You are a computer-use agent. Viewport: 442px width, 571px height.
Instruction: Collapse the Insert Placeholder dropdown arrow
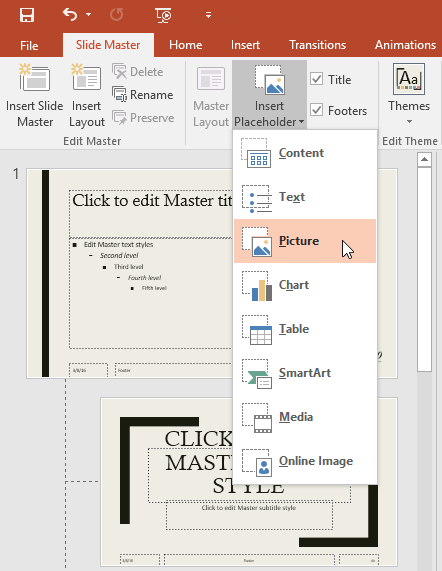(x=301, y=122)
